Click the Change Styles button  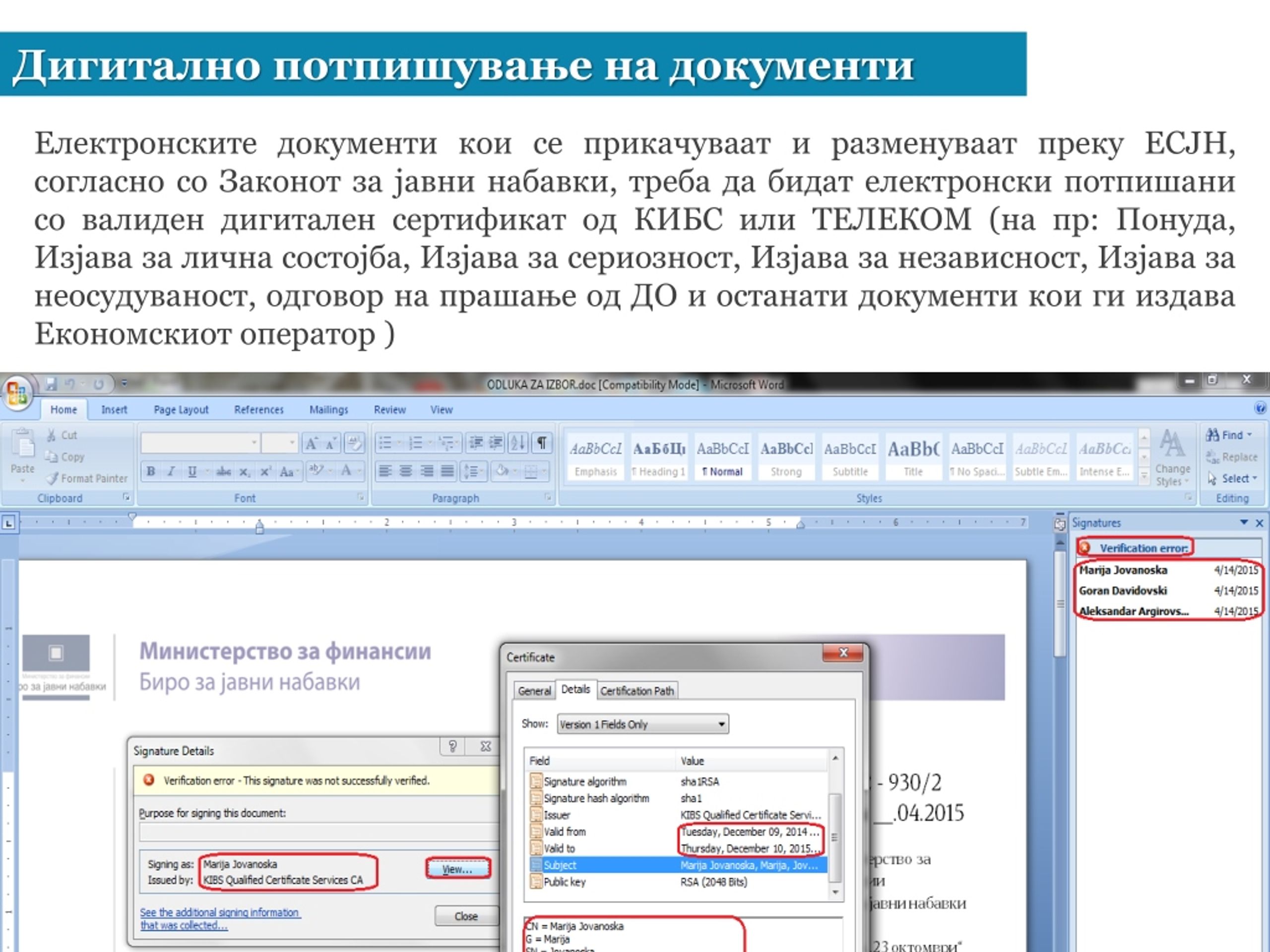coord(1172,458)
